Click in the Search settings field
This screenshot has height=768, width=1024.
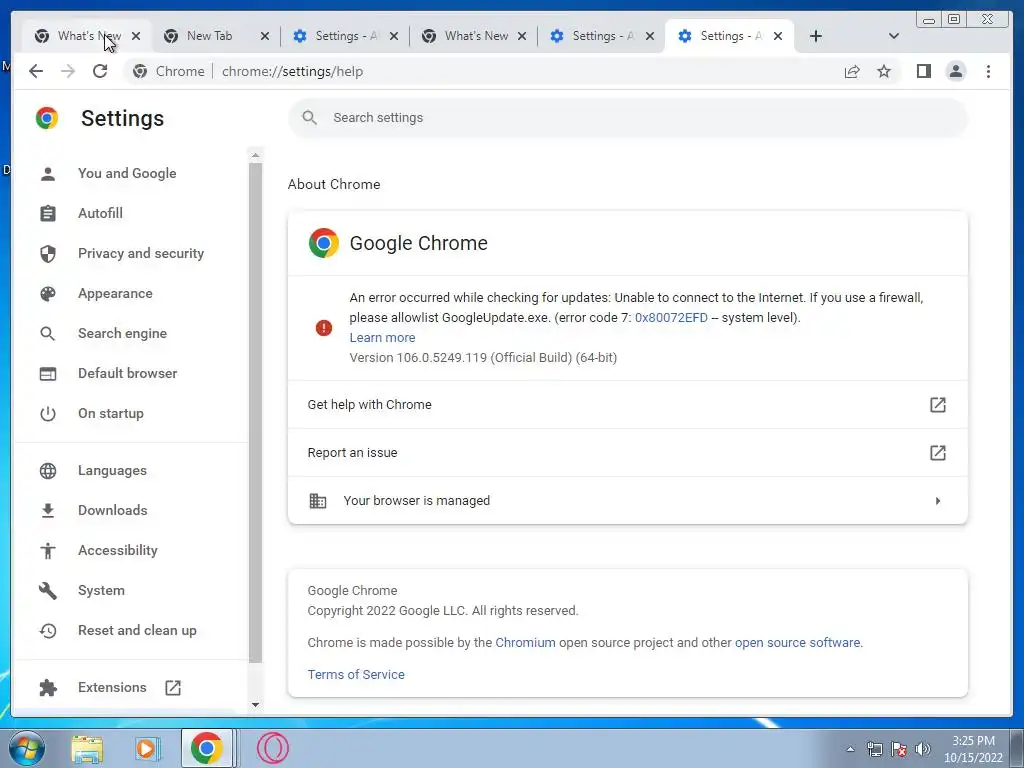(x=628, y=118)
